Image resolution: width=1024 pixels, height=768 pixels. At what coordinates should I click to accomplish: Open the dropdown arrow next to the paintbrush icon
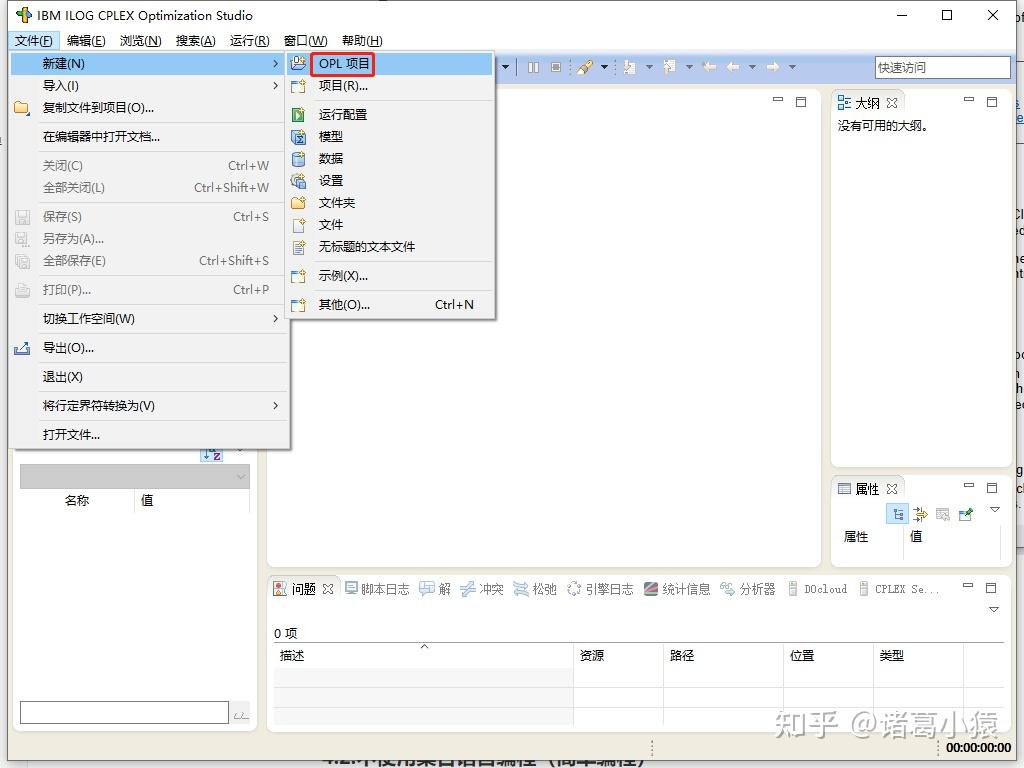tap(605, 67)
